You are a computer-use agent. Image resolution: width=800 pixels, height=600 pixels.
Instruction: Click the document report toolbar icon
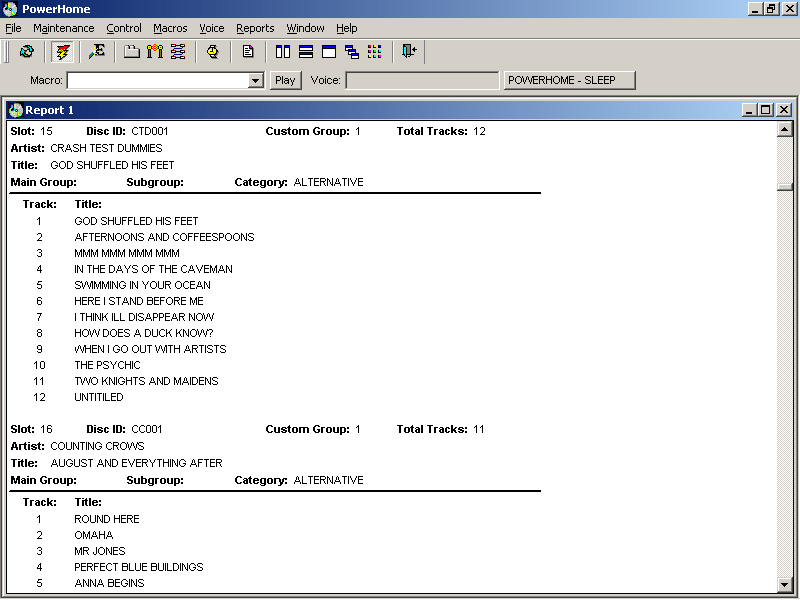coord(248,52)
